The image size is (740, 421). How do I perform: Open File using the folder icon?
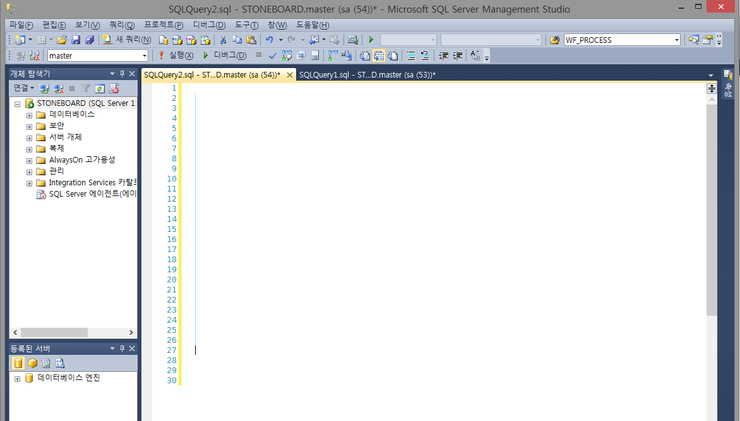tap(62, 40)
